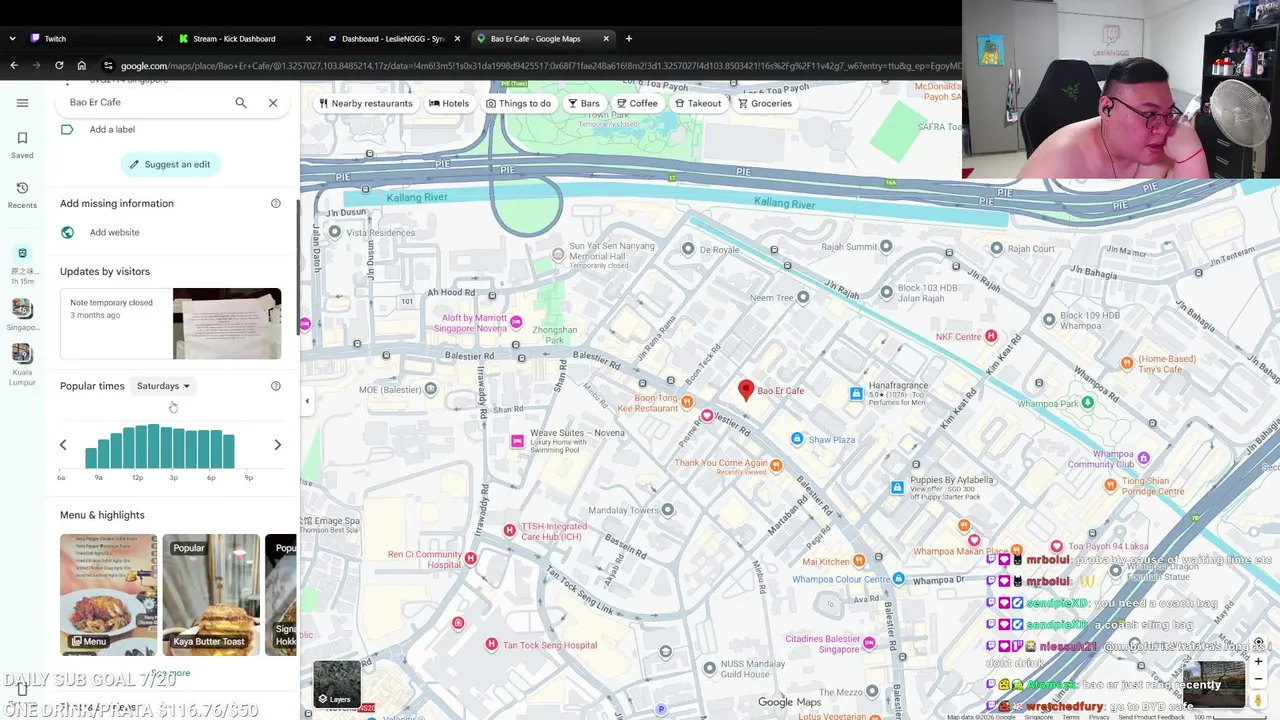Click the Mai Kitchen restaurant pin
Image resolution: width=1280 pixels, height=720 pixels.
tap(858, 561)
